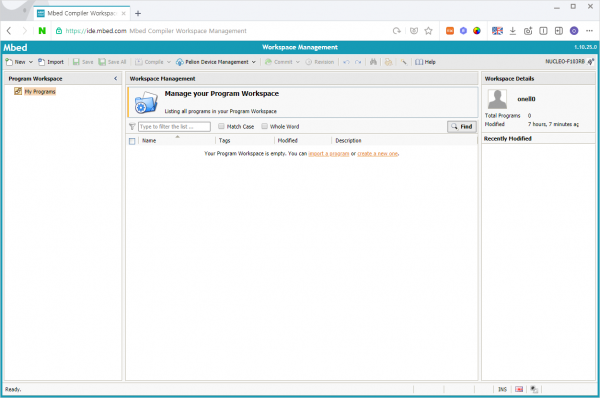Close the Mbed Compiler Workspace tab

124,13
